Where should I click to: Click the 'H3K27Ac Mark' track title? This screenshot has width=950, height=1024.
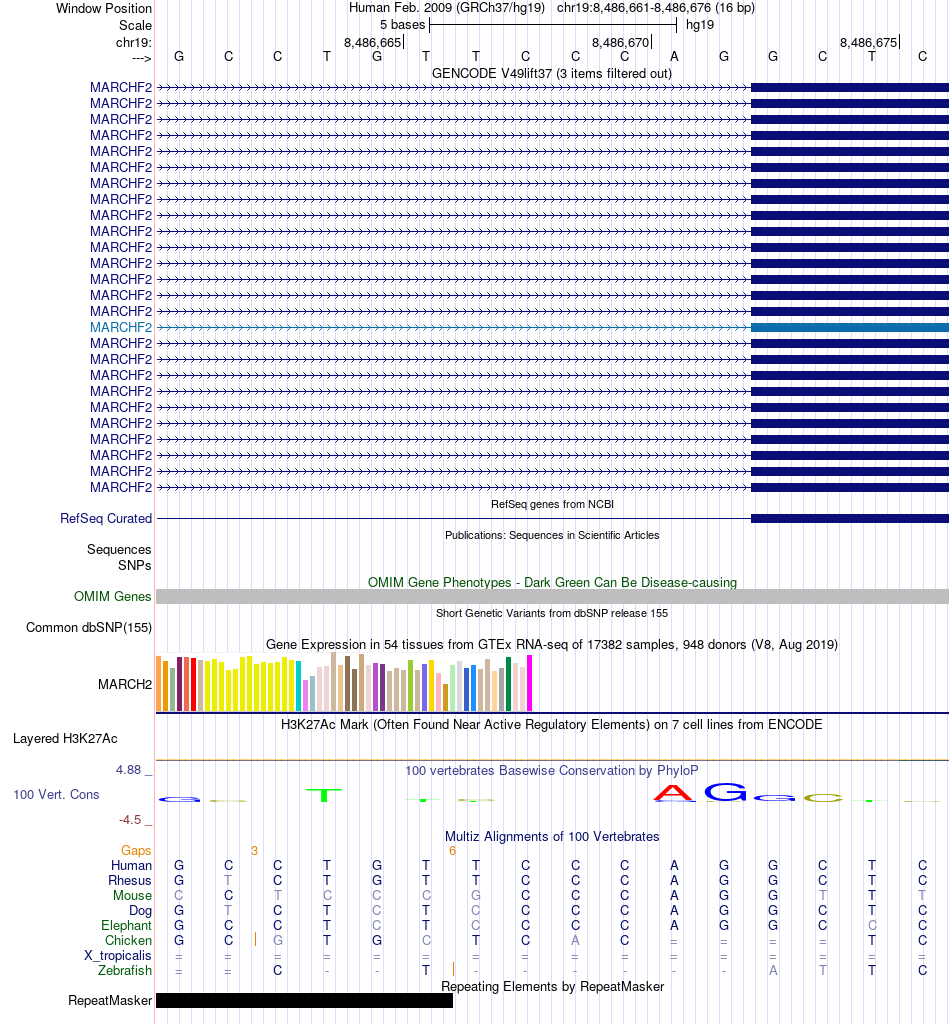point(552,724)
